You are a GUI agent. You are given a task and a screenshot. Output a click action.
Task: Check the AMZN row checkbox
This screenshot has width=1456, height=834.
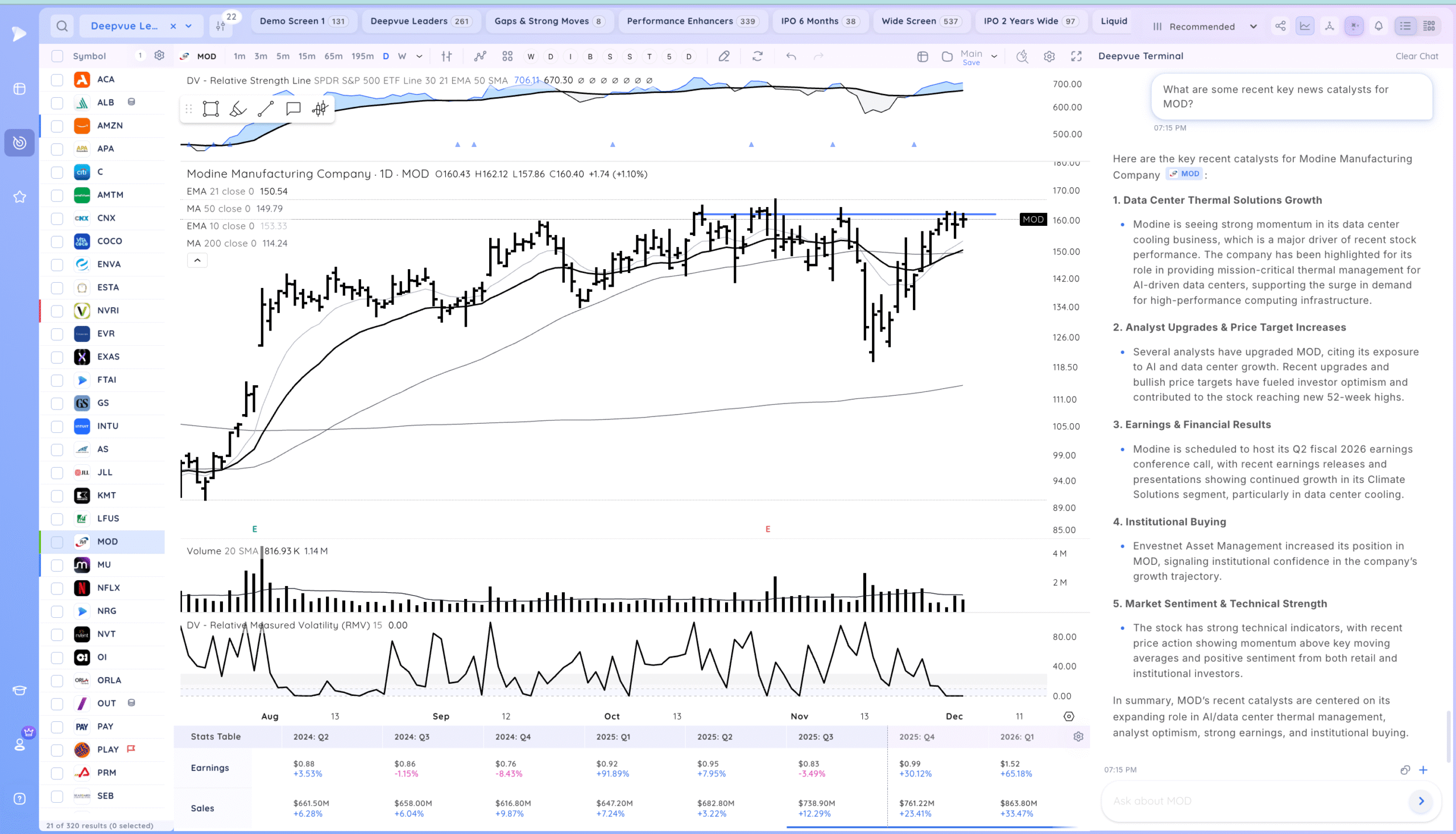coord(57,126)
